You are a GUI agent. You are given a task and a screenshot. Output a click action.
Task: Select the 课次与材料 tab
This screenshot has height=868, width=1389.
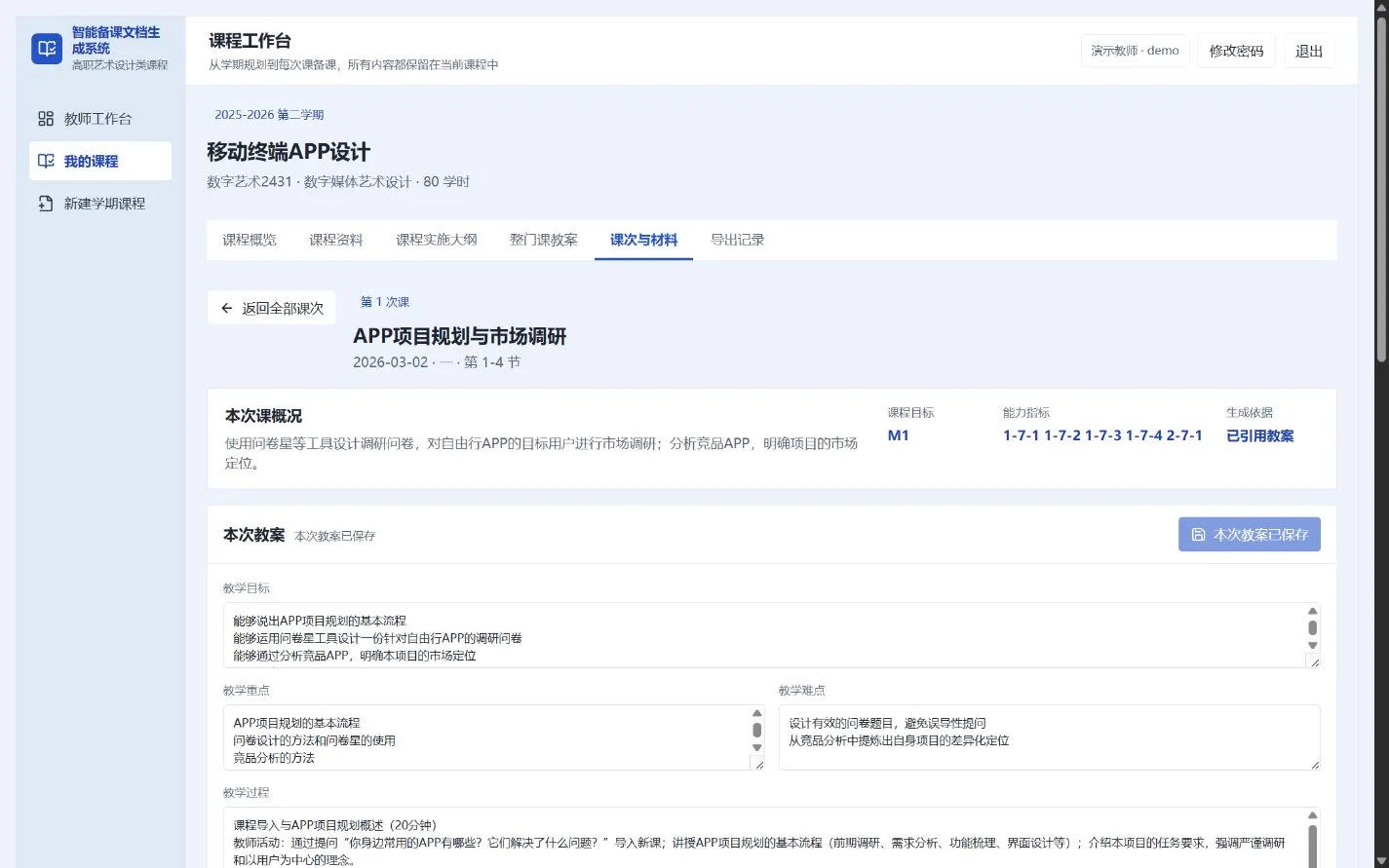(643, 240)
